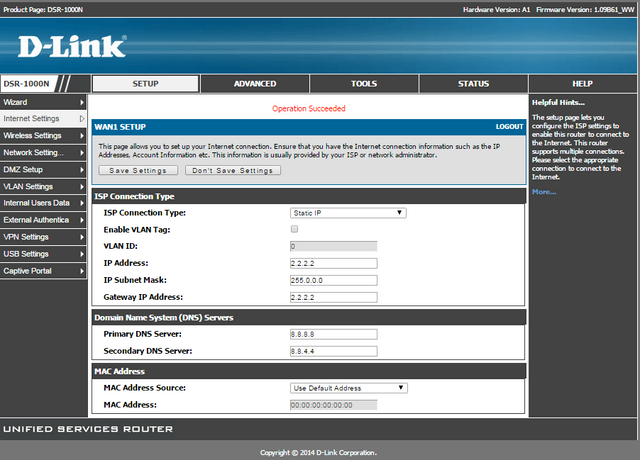Viewport: 640px width, 460px height.
Task: Open the DMZ Setup menu
Action: [x=43, y=169]
